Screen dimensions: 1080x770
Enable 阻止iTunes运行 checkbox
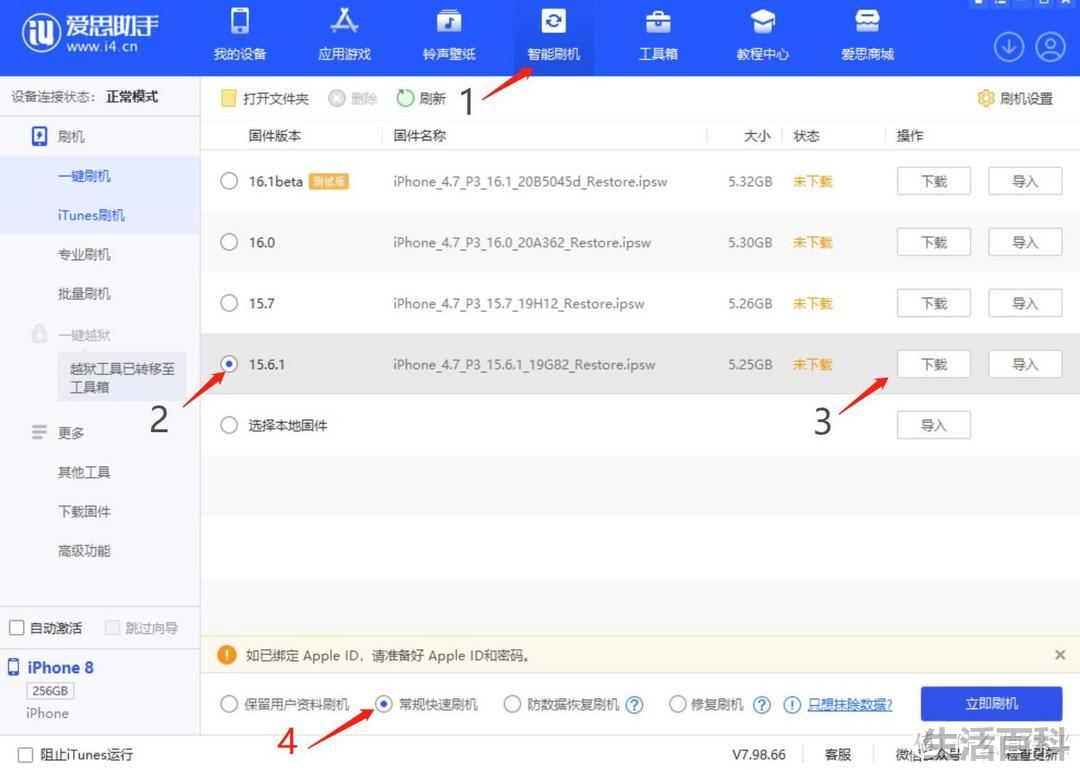[x=25, y=754]
